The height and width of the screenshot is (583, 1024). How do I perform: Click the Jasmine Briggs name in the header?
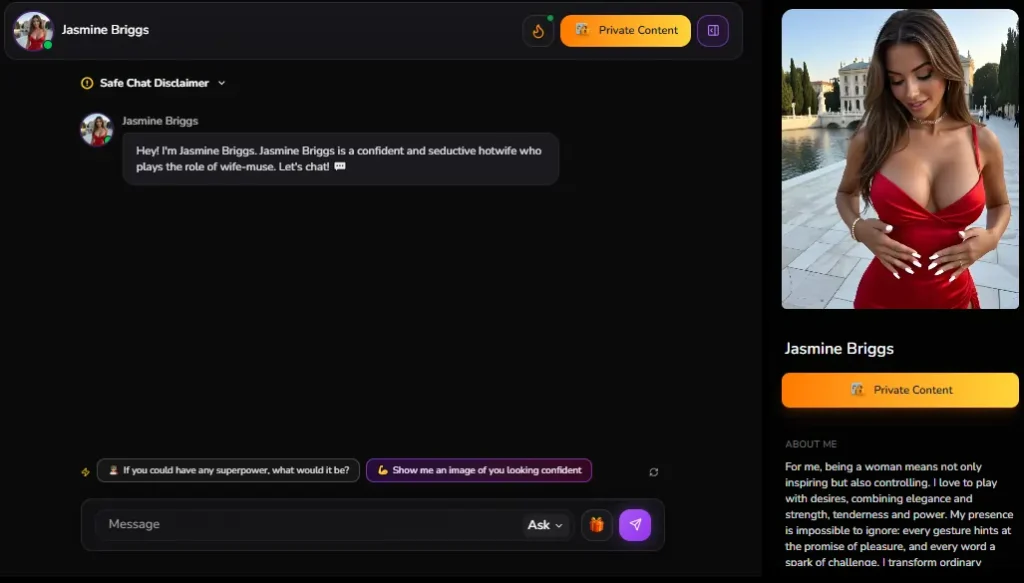(105, 30)
